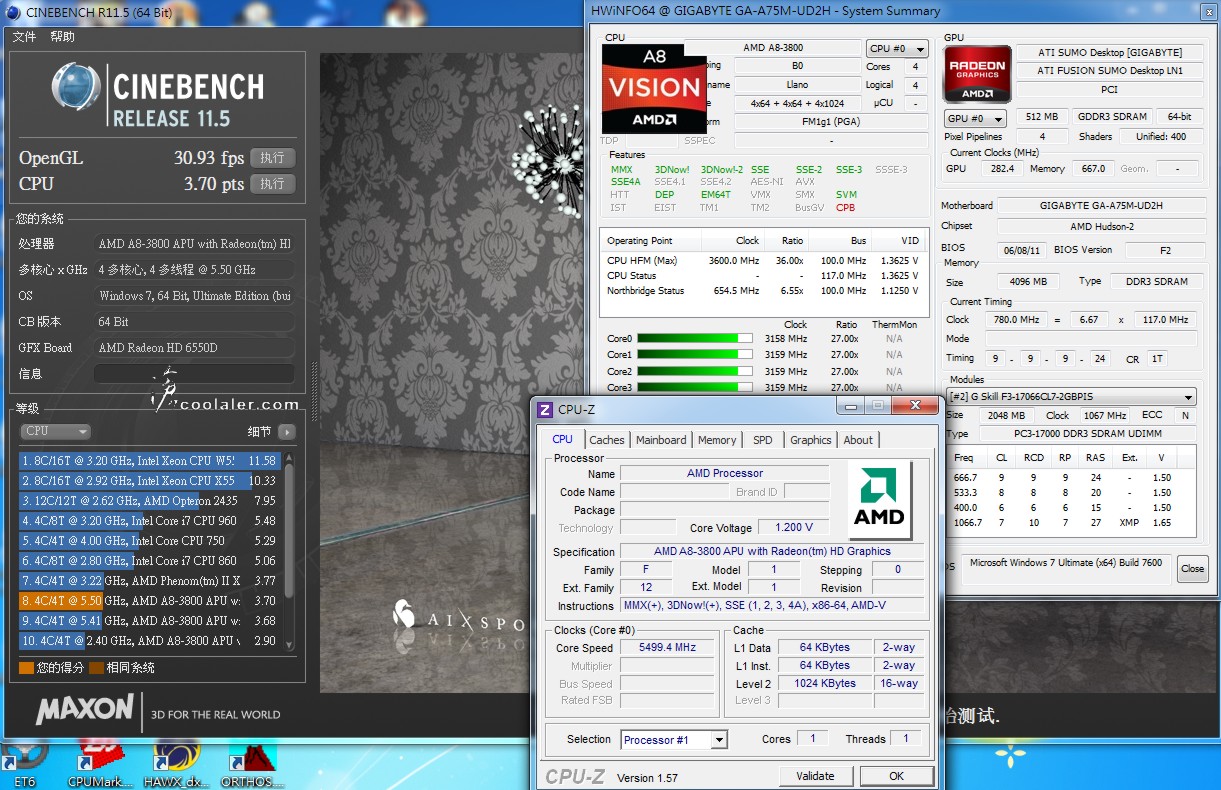Open the GPU #0 dropdown in HWiNFO

(x=975, y=118)
